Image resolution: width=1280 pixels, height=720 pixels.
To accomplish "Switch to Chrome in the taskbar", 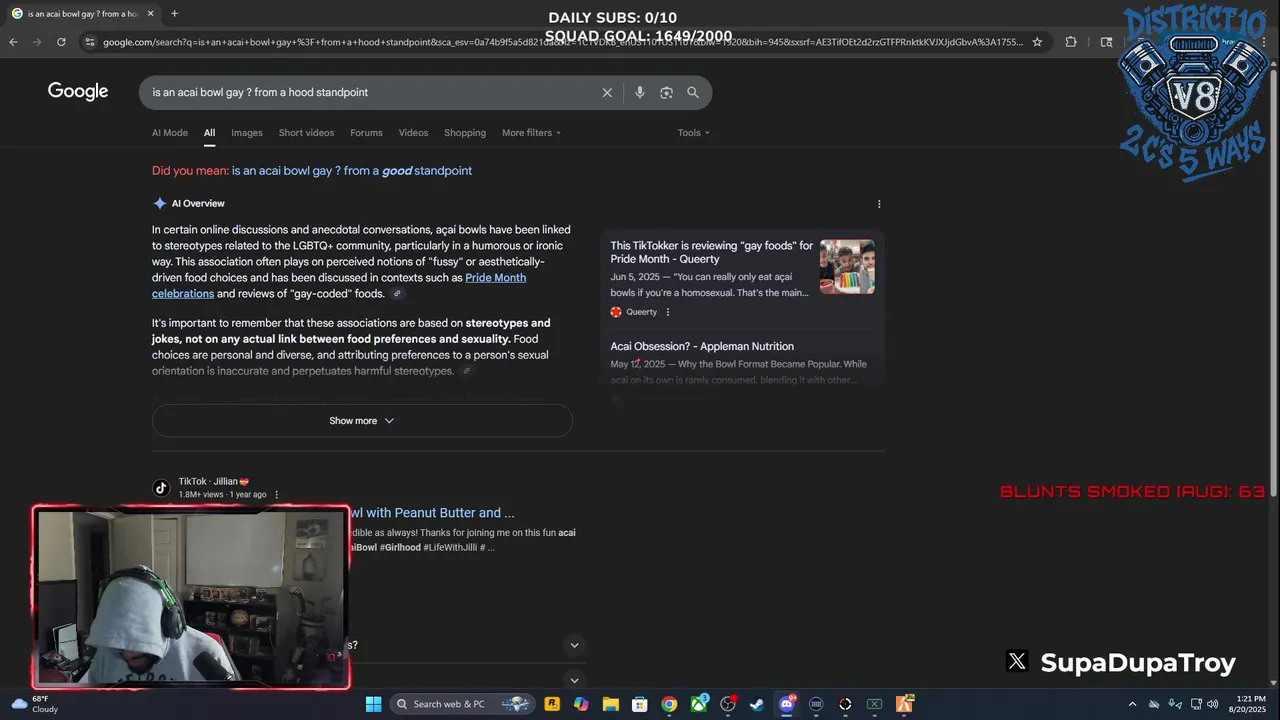I will point(669,704).
